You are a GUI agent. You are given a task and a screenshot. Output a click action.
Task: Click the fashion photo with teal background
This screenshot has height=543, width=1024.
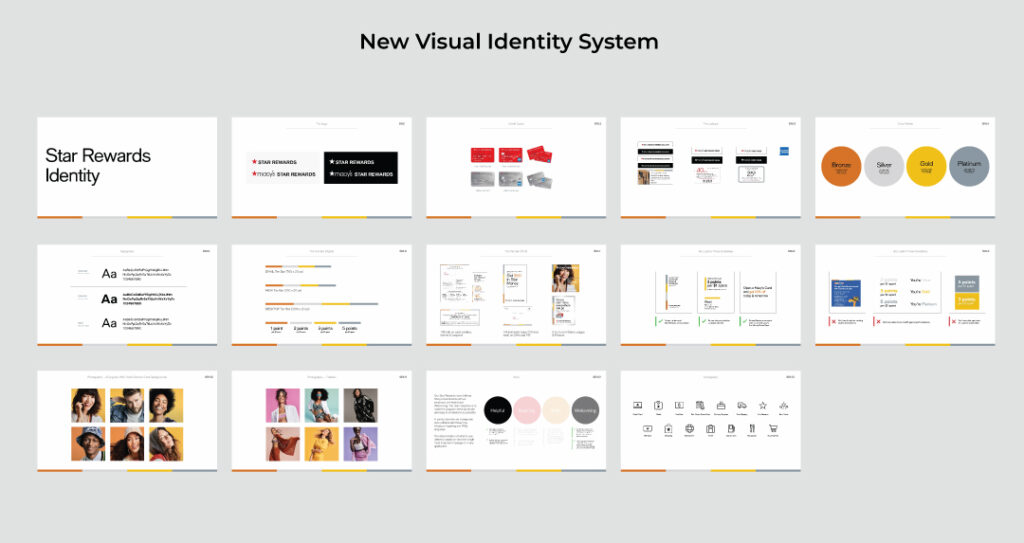pos(321,406)
